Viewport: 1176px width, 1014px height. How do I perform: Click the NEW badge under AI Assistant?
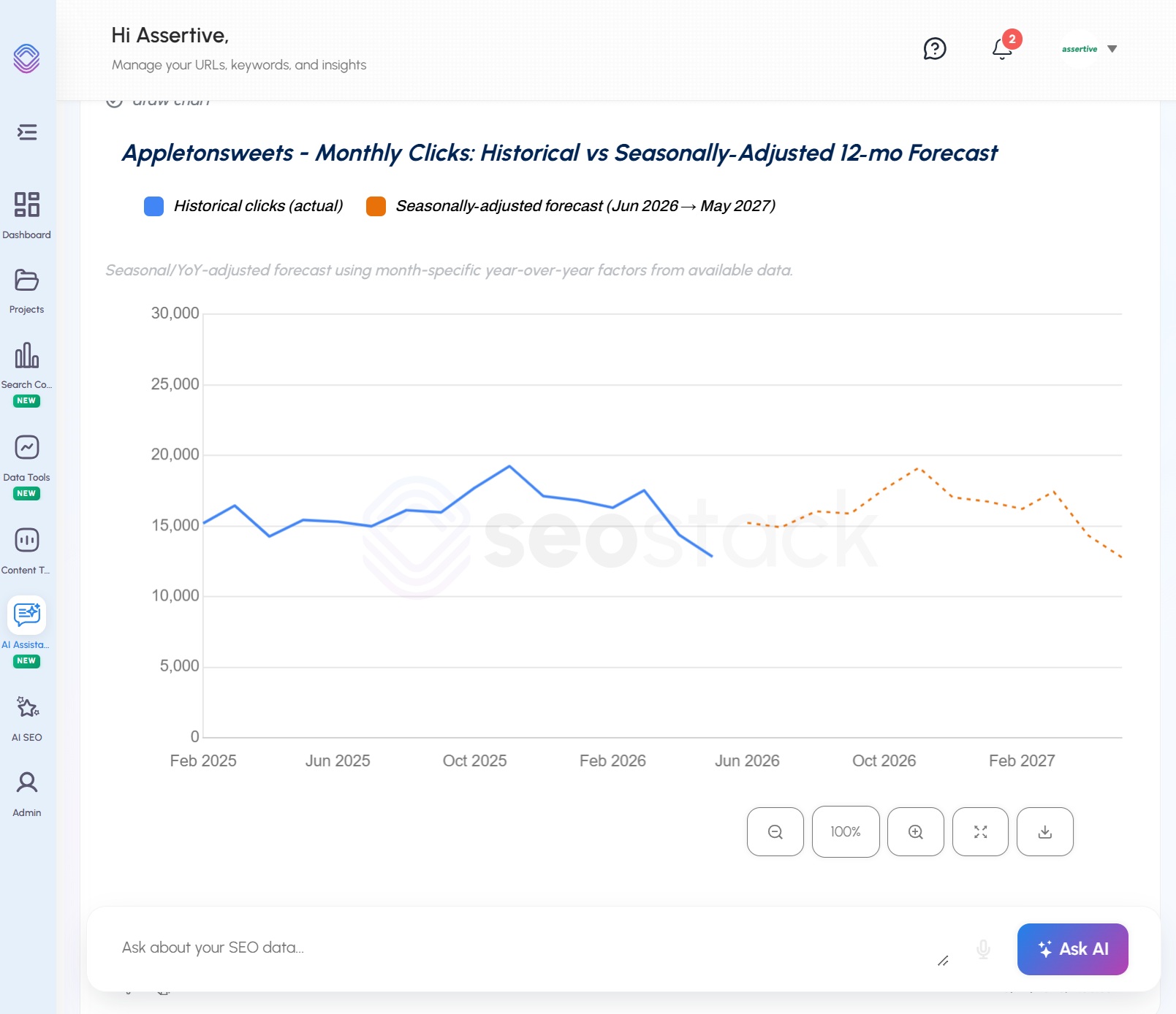[x=26, y=660]
